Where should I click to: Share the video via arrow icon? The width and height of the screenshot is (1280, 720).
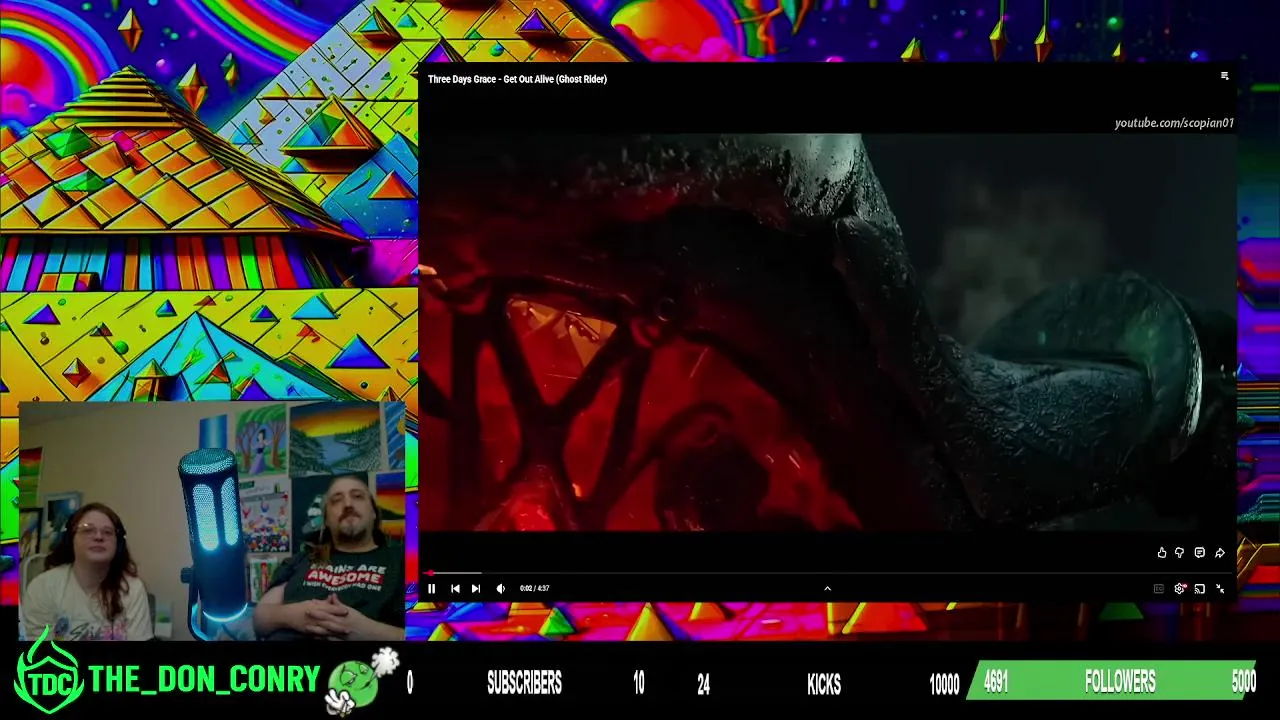[x=1220, y=552]
